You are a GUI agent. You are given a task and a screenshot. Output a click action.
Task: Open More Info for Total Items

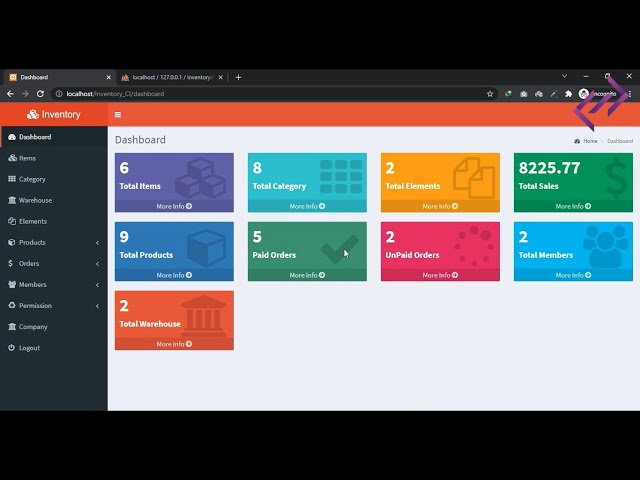174,207
